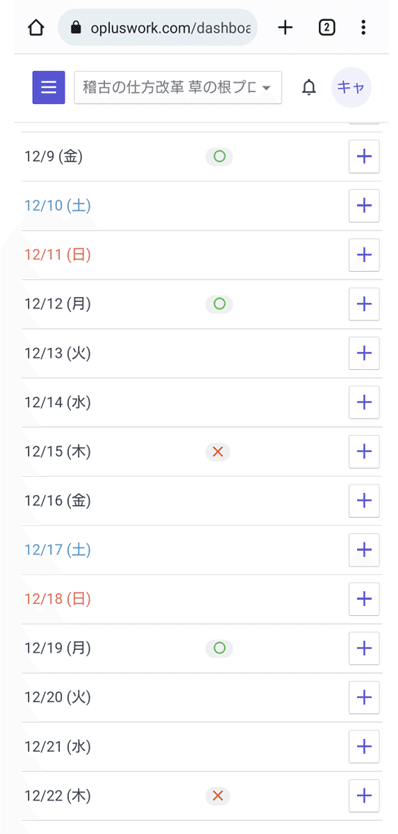
Task: Expand the 稽古の仕方改革 project dropdown
Action: (178, 87)
